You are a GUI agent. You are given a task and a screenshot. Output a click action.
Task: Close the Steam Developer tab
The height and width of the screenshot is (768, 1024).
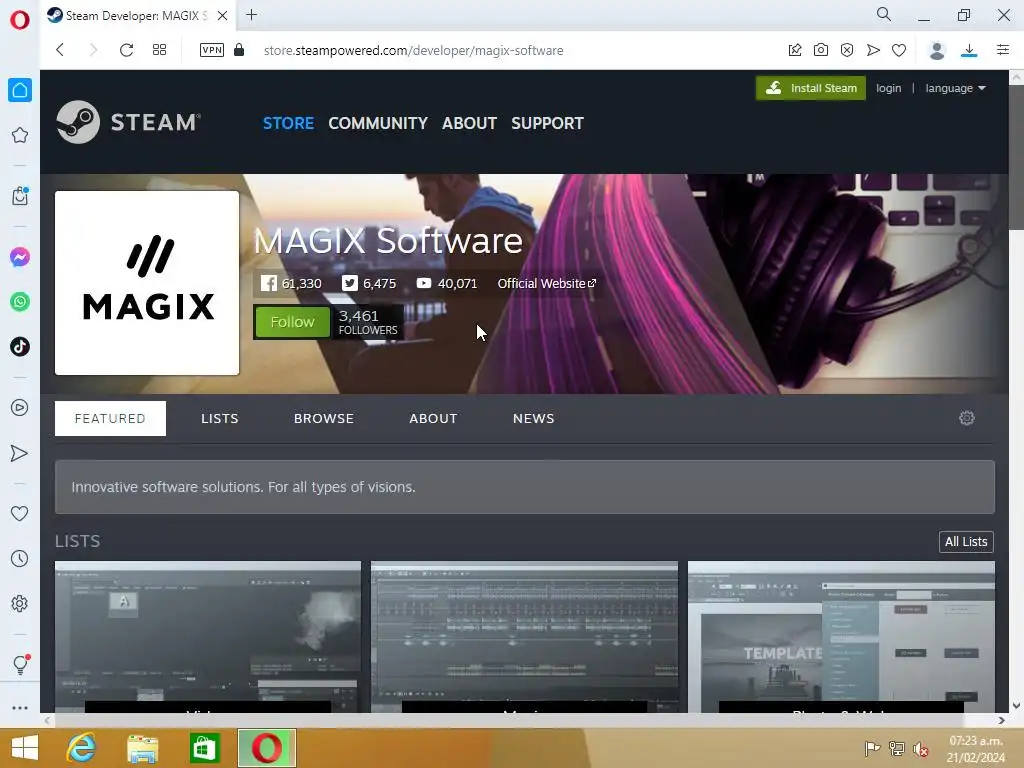point(223,16)
